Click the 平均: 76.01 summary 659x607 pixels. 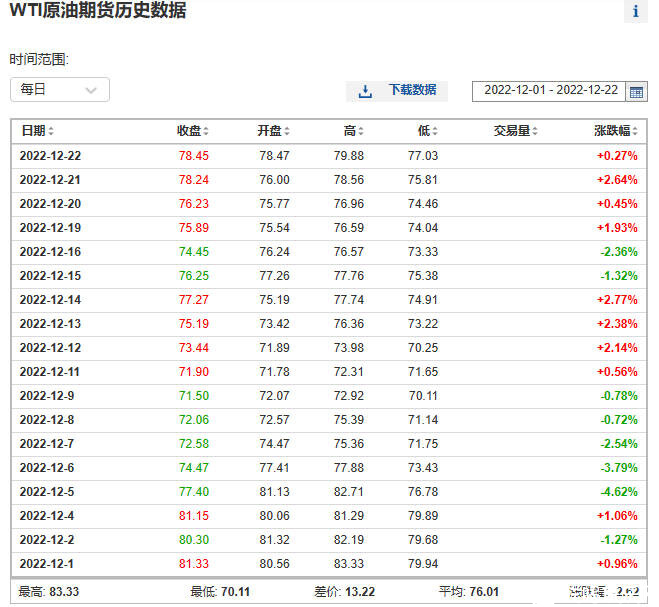point(469,592)
